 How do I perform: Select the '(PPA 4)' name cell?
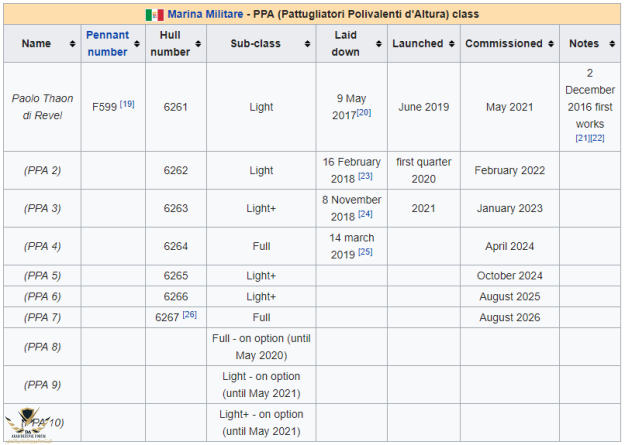point(42,246)
